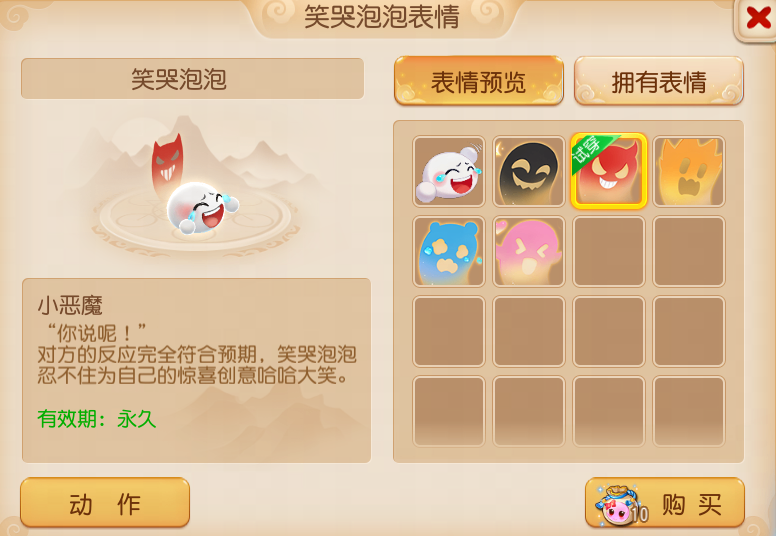
Task: Click the empty slot next to pink ghost
Action: tap(609, 251)
